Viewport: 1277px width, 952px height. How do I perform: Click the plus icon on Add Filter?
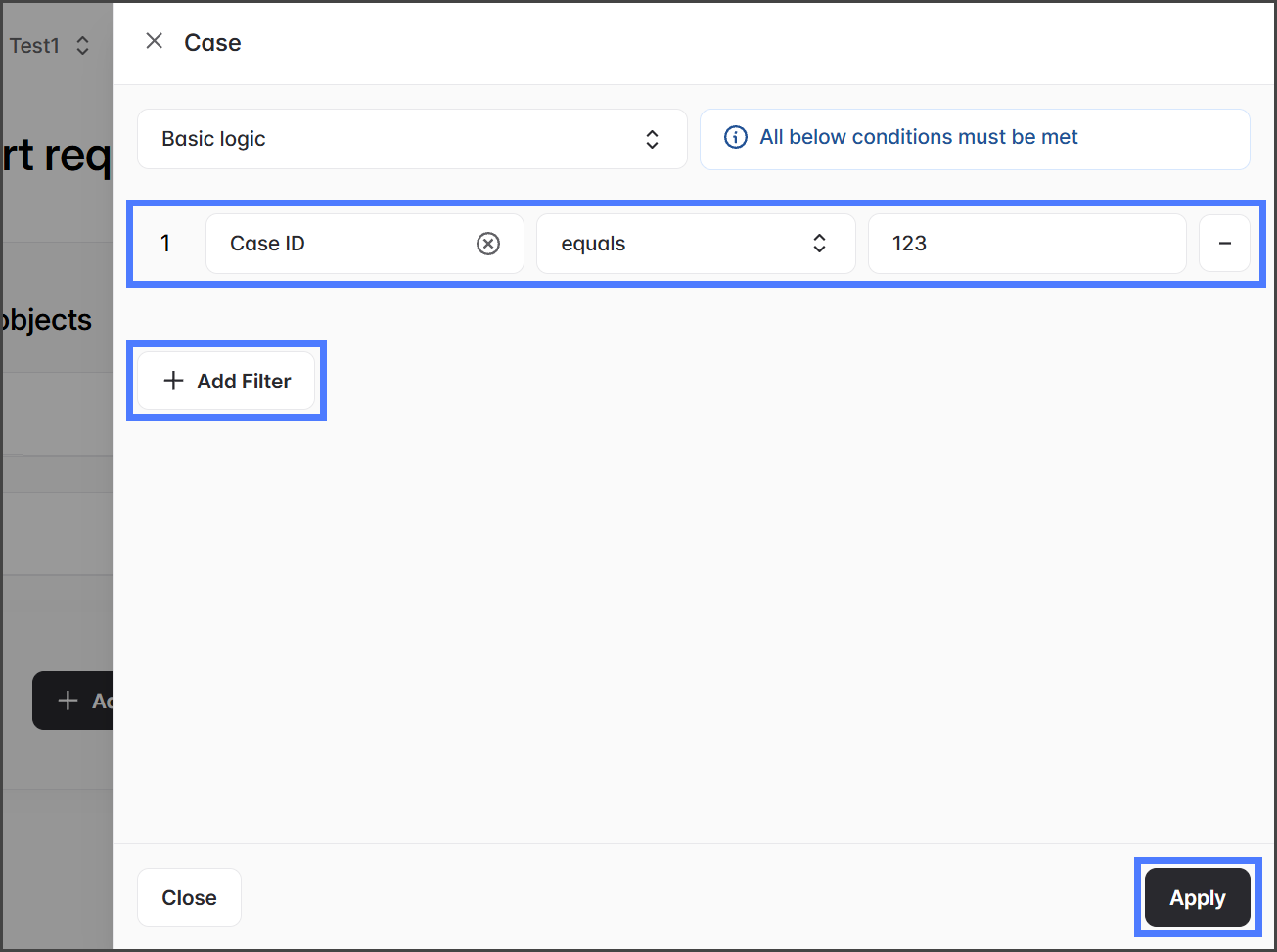173,381
